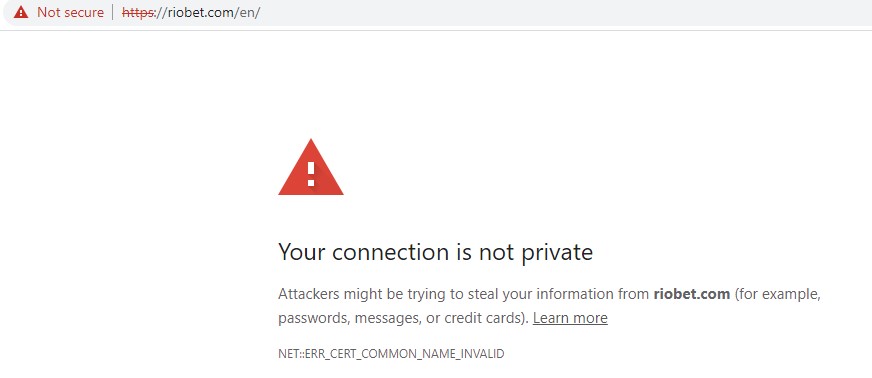872x378 pixels.
Task: Open site info via "Not secure" label
Action: pyautogui.click(x=70, y=12)
